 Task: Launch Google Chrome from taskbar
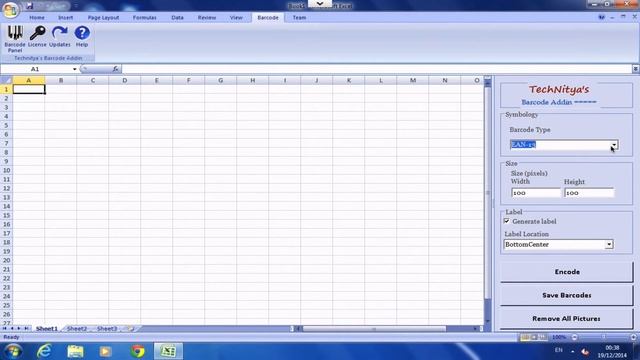click(138, 351)
